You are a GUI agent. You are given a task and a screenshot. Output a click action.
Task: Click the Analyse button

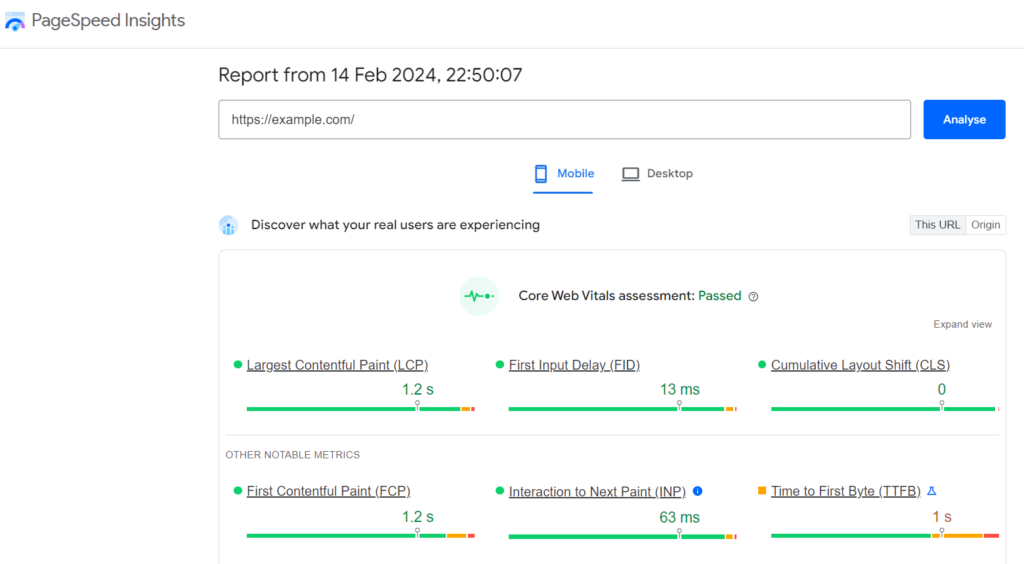click(964, 119)
